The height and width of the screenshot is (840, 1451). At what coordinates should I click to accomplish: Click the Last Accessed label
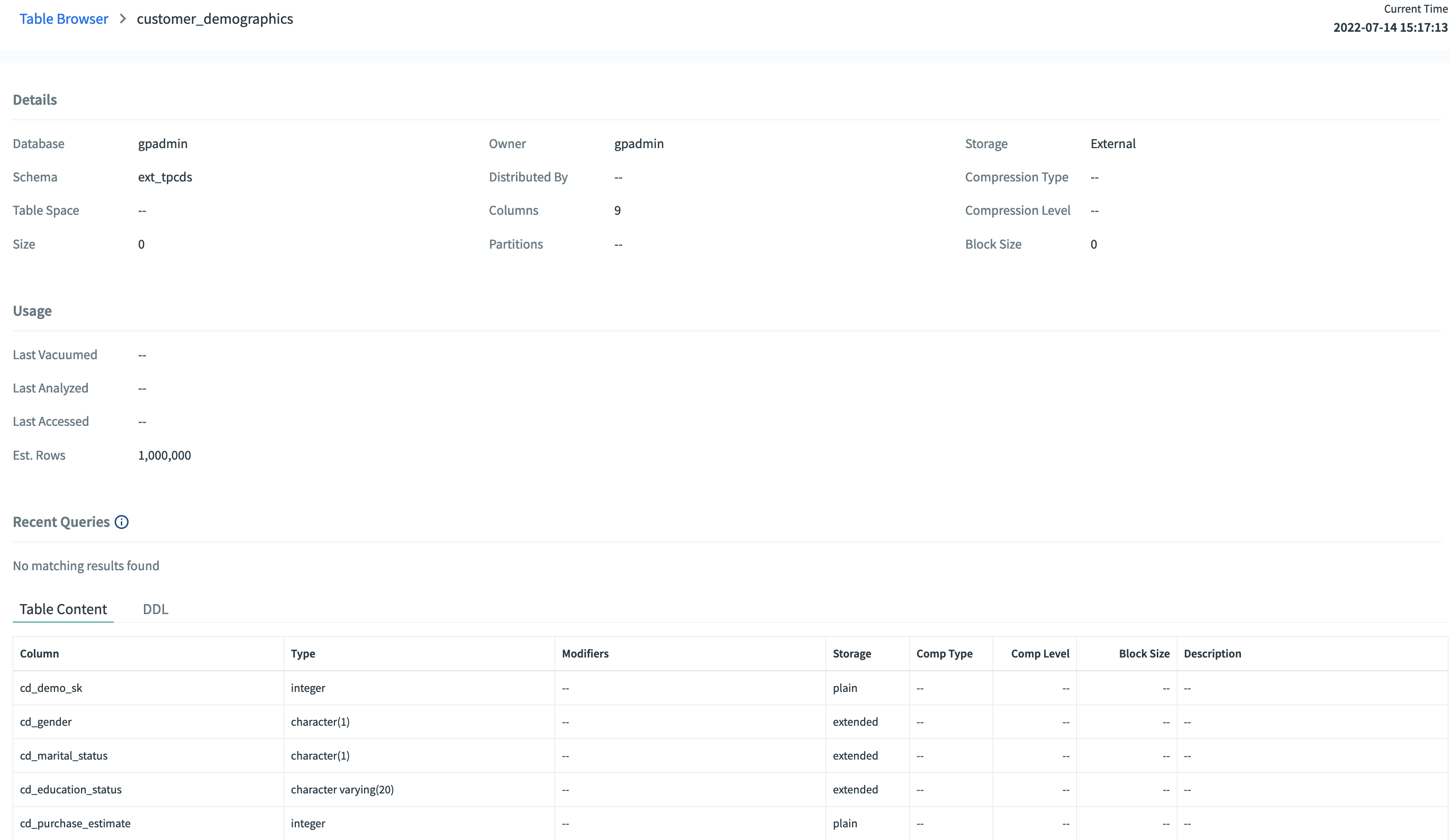pyautogui.click(x=51, y=422)
